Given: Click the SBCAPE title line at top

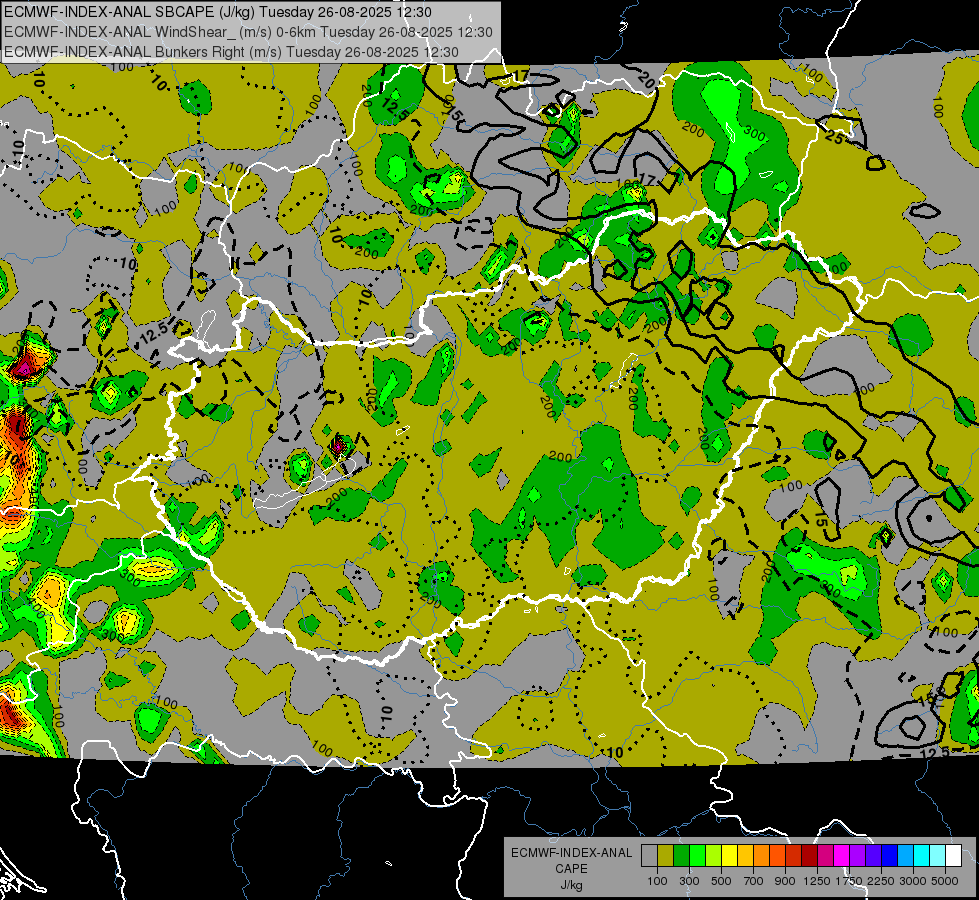Looking at the screenshot, I should [217, 12].
